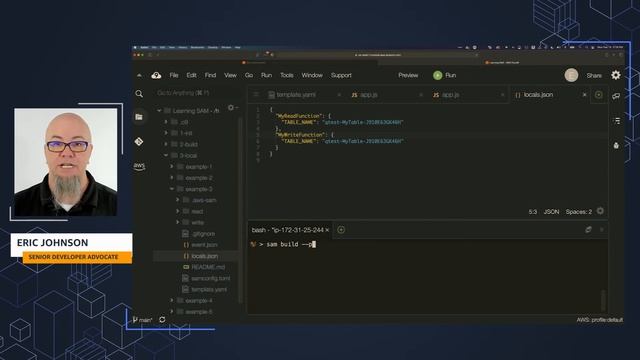Open README.md in the file tree
Screen dimensions: 640x360
208,267
